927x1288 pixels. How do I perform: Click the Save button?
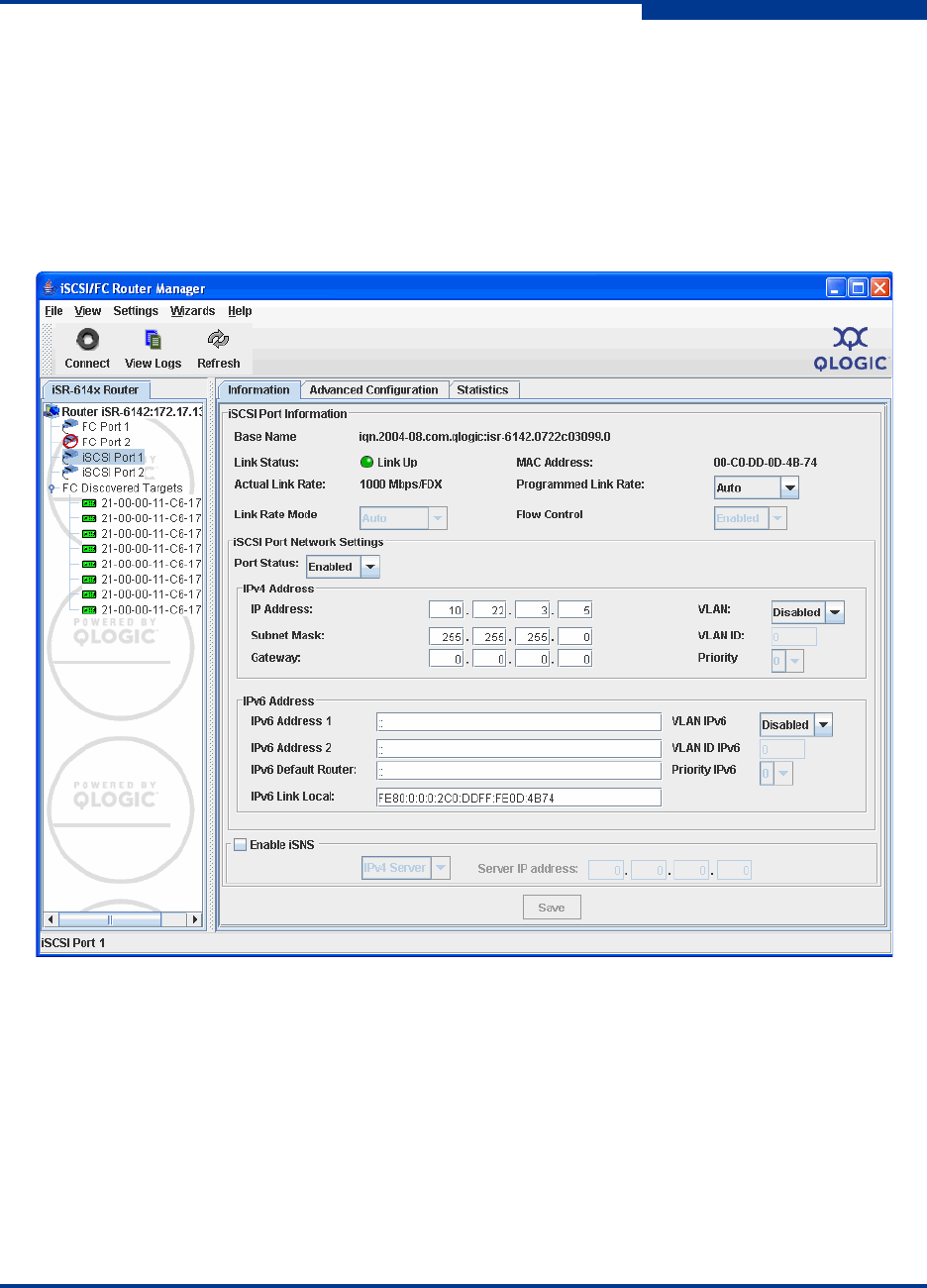coord(552,908)
